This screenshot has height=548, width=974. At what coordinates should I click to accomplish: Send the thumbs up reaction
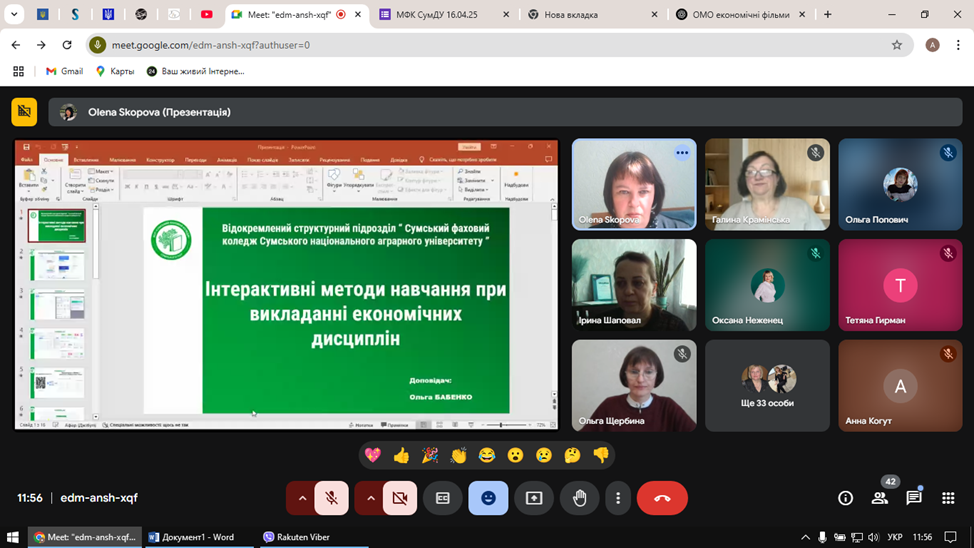[401, 455]
